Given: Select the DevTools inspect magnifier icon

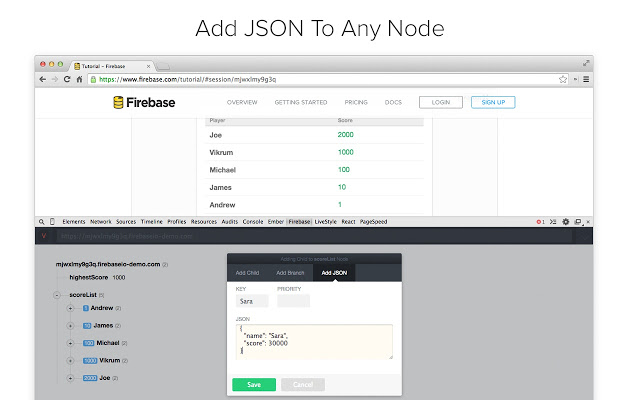Looking at the screenshot, I should [x=42, y=222].
